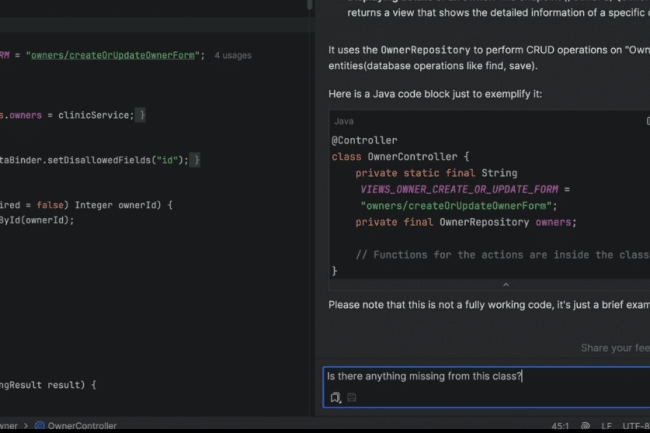
Task: Click the editor vertical scrollbar thumb
Action: 309,5
